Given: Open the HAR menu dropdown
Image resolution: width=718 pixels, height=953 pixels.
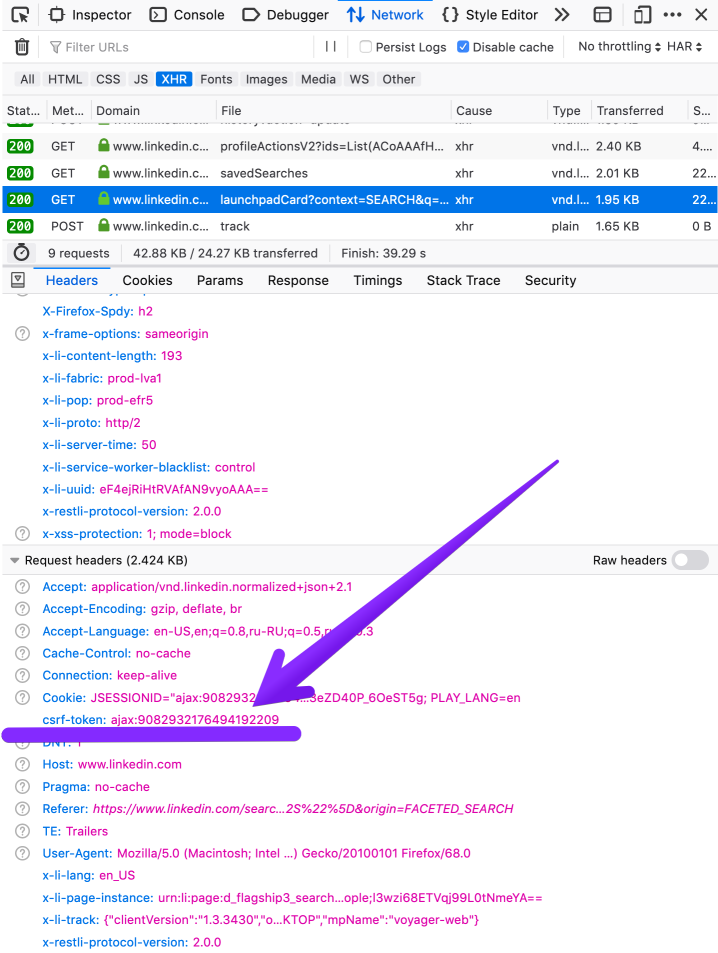Looking at the screenshot, I should tap(685, 47).
